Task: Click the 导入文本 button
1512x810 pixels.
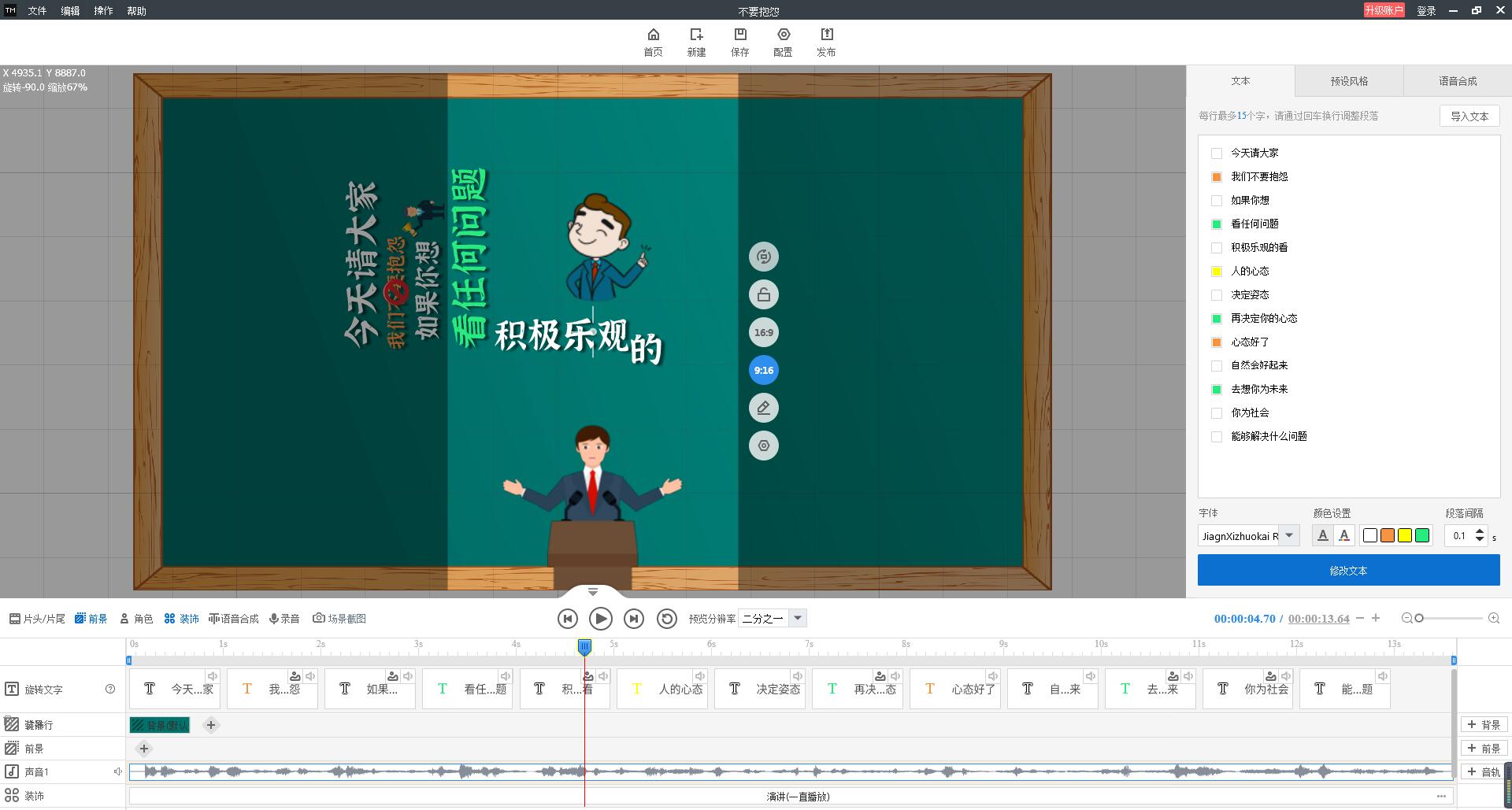Action: coord(1469,117)
